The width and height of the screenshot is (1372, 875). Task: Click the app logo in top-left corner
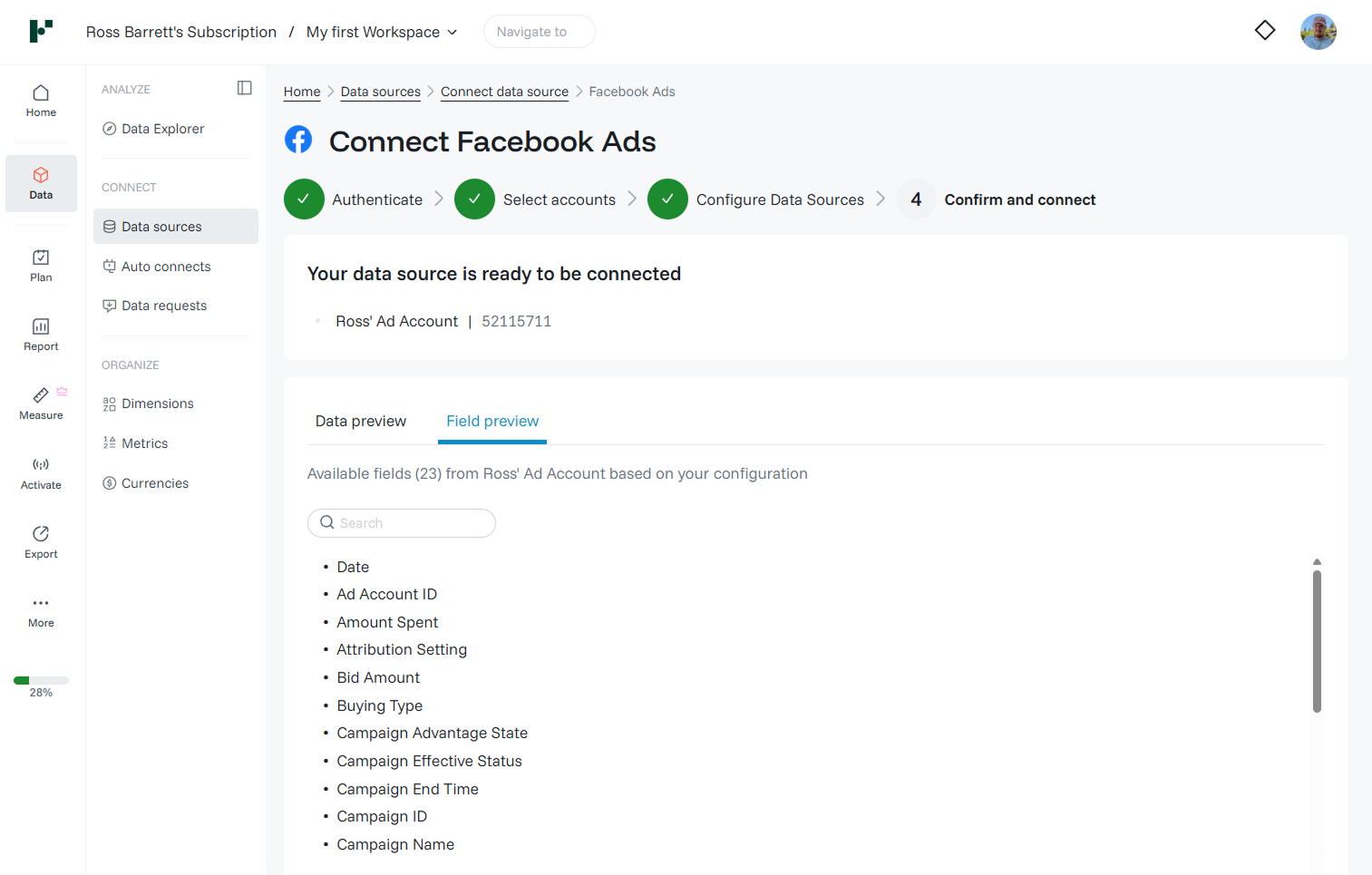coord(41,31)
